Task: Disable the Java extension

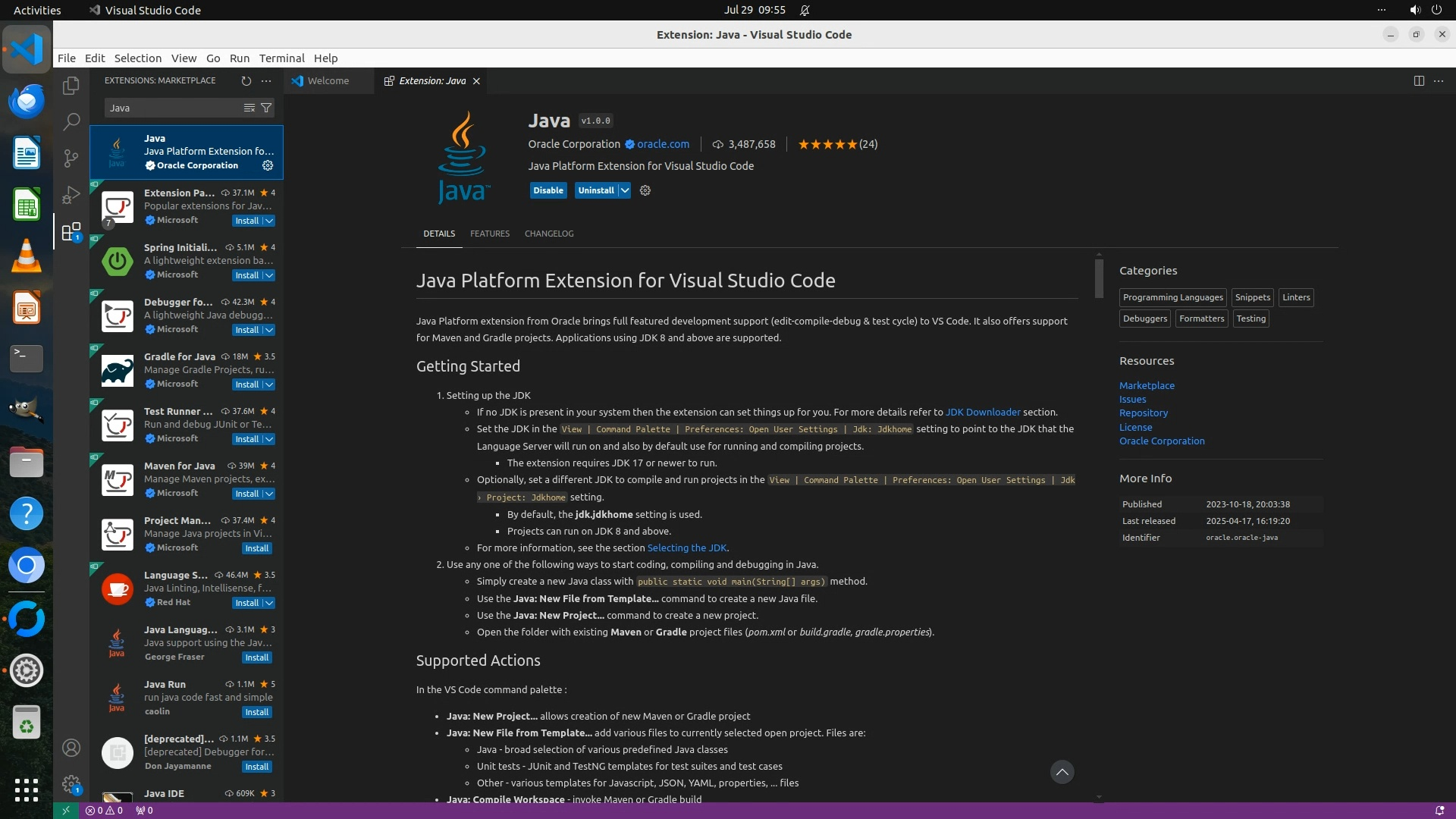Action: pyautogui.click(x=548, y=190)
